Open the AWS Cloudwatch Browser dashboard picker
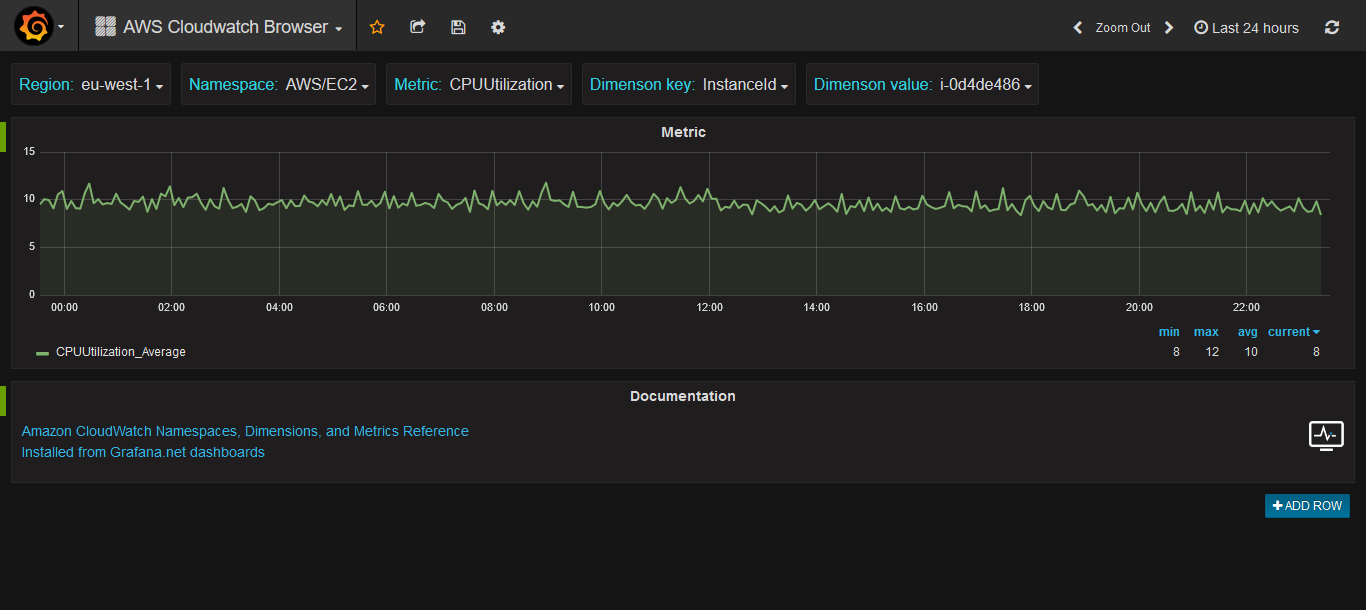1366x610 pixels. [x=219, y=27]
